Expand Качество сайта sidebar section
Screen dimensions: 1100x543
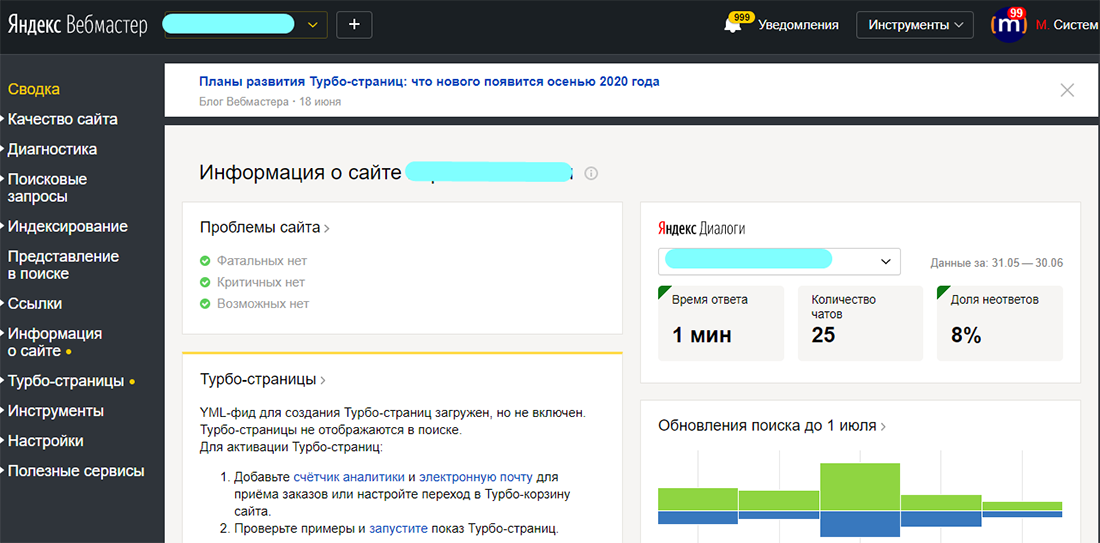(x=62, y=119)
